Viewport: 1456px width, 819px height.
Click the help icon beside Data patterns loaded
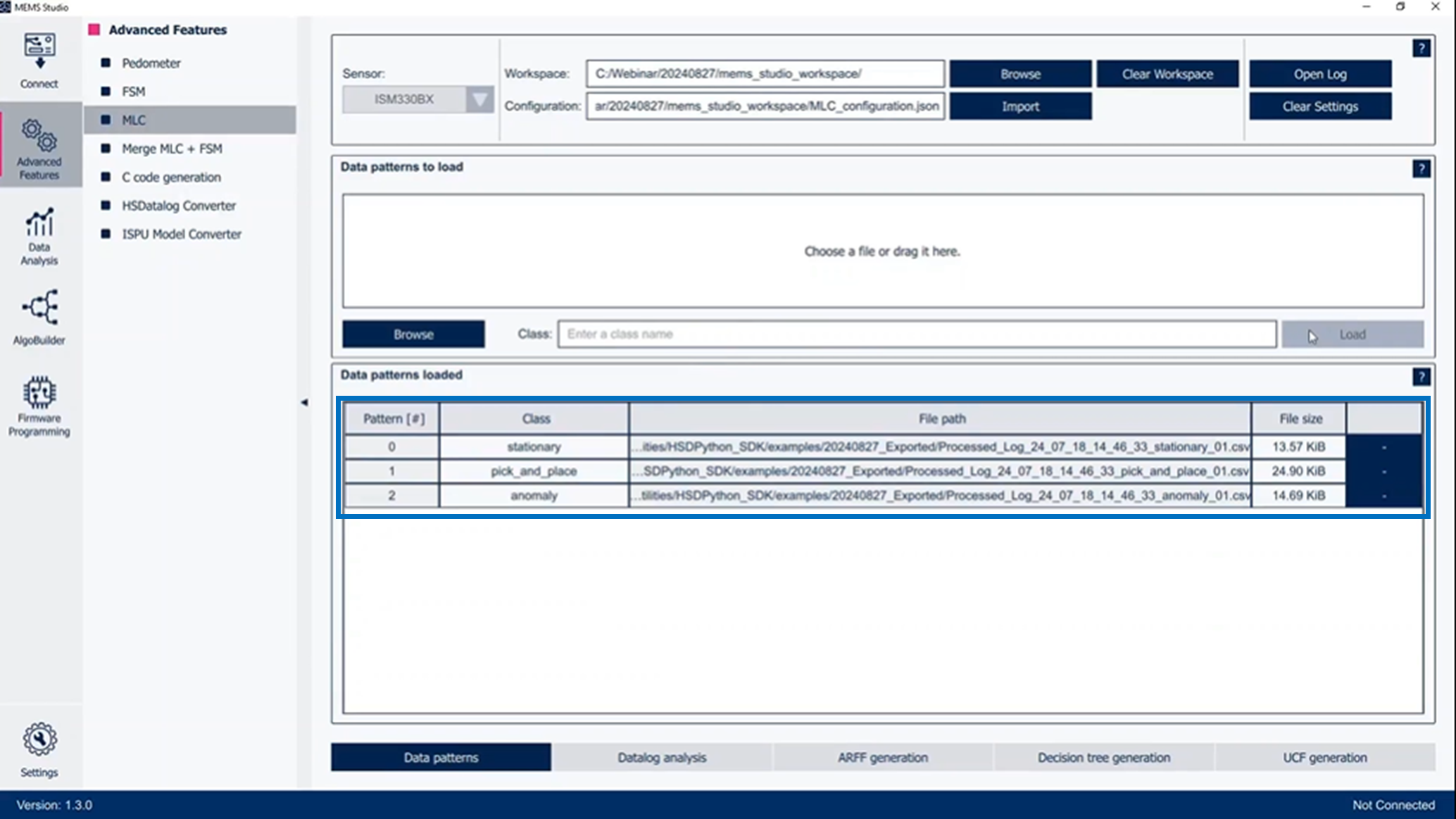[1422, 377]
